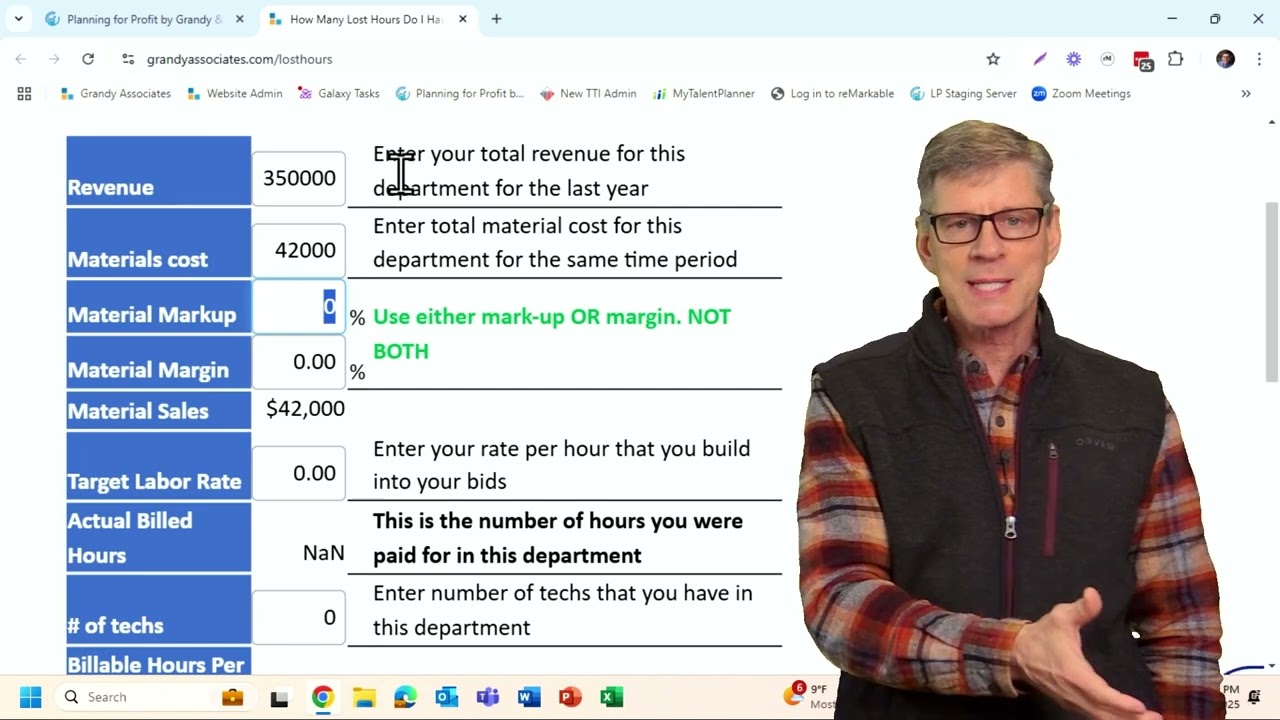Open Galaxy Tasks bookmark
The height and width of the screenshot is (720, 1280).
(338, 93)
